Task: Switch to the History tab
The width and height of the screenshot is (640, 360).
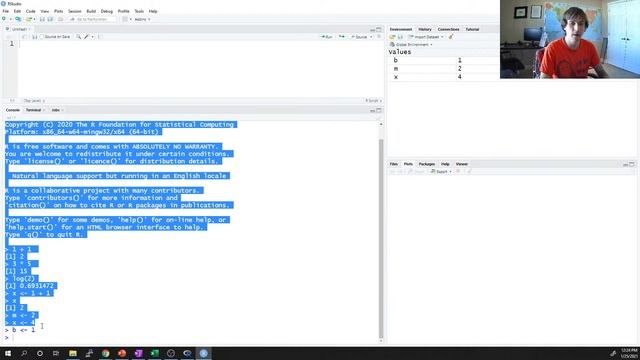Action: point(425,29)
